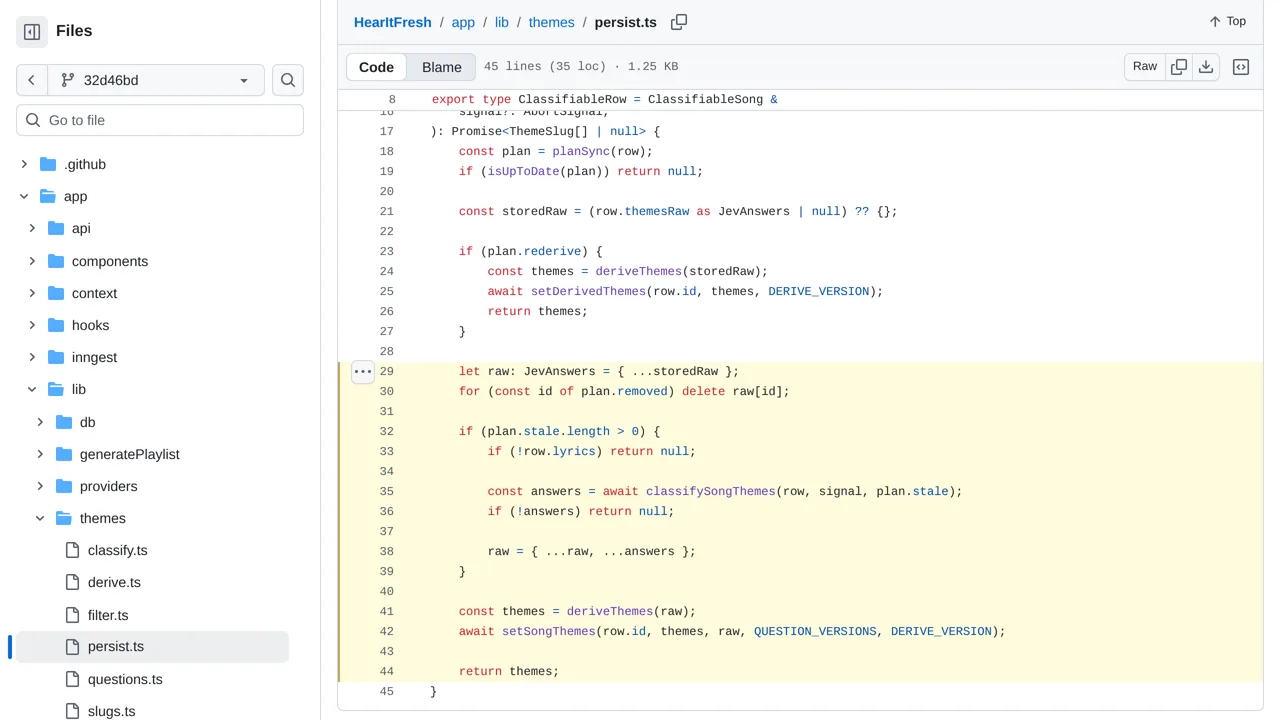
Task: Go back with the left arrow button
Action: [x=32, y=80]
